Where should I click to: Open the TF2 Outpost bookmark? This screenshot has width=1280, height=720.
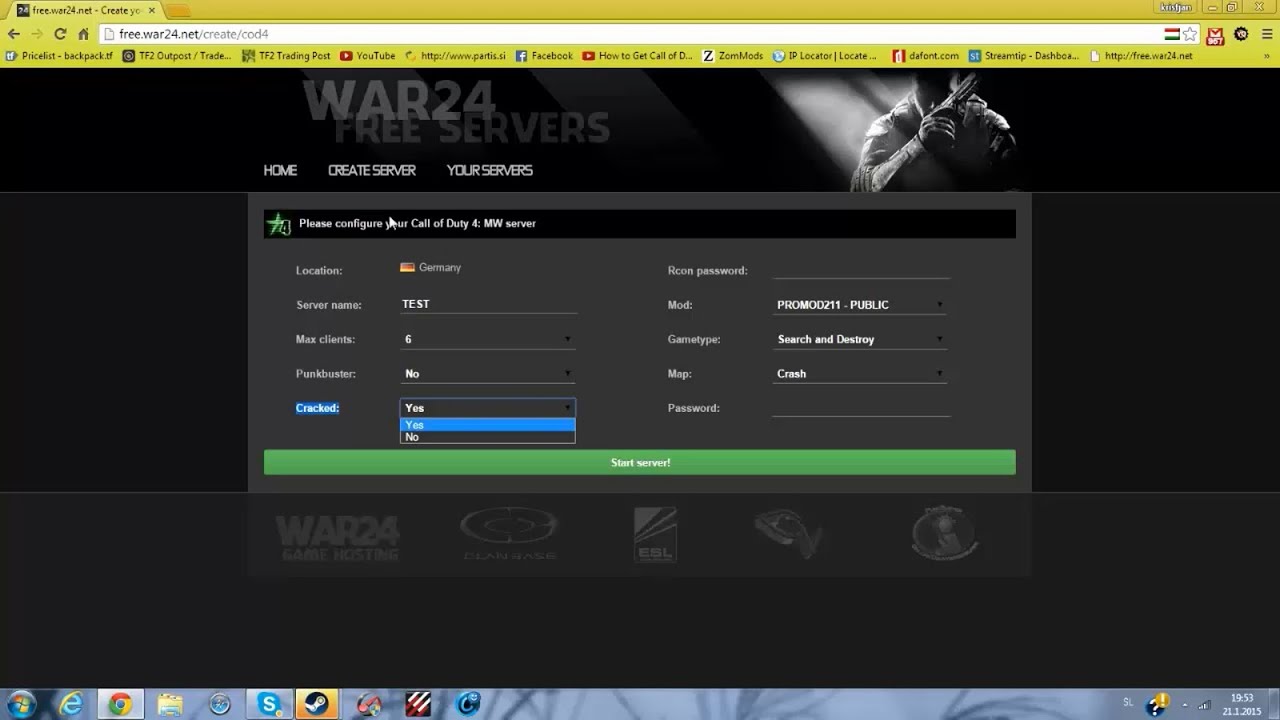177,56
